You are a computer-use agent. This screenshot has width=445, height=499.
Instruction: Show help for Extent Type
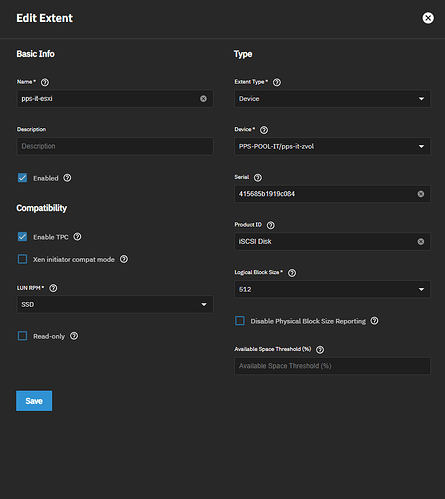click(x=277, y=82)
